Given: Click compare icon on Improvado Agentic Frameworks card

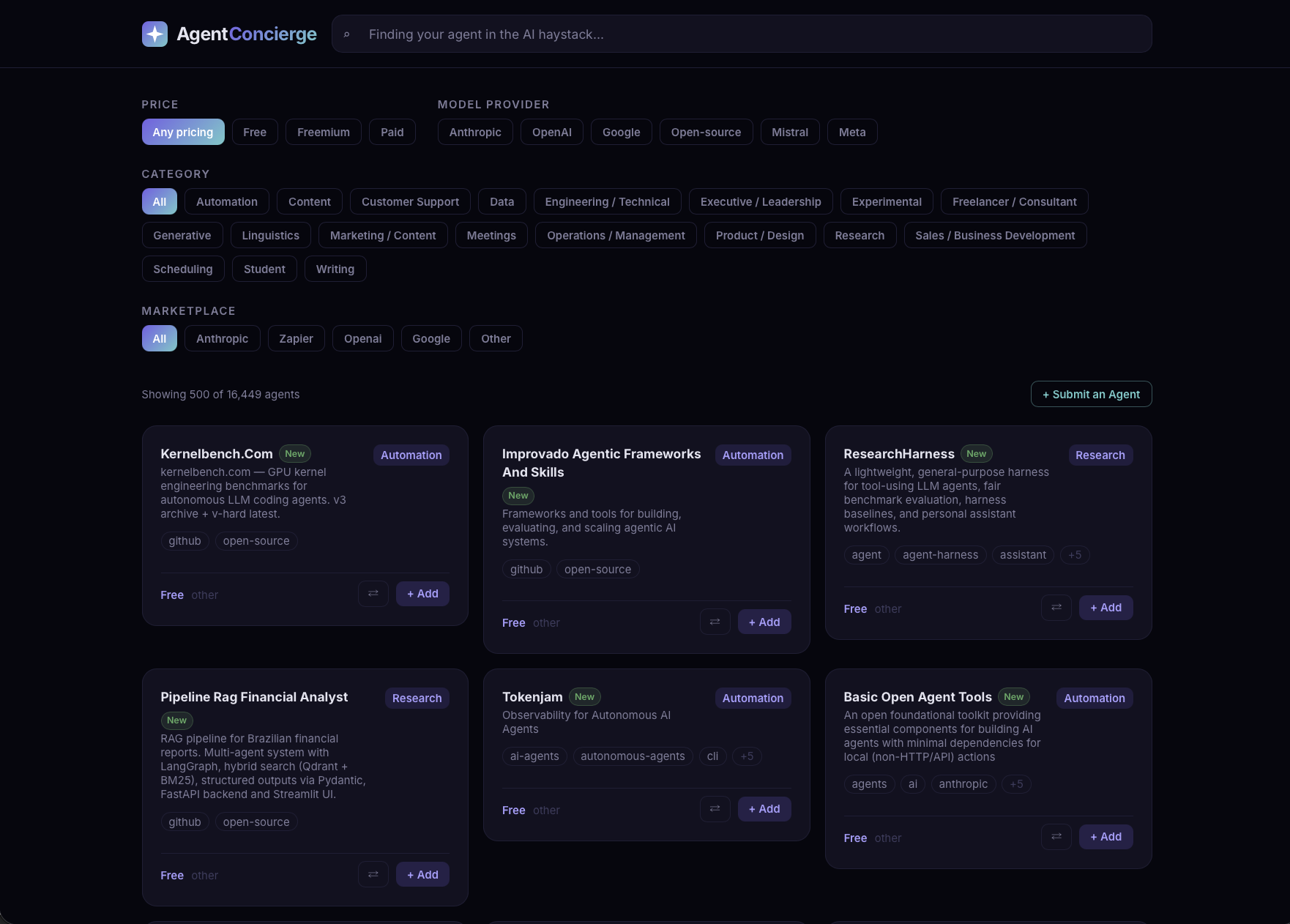Looking at the screenshot, I should (x=715, y=622).
